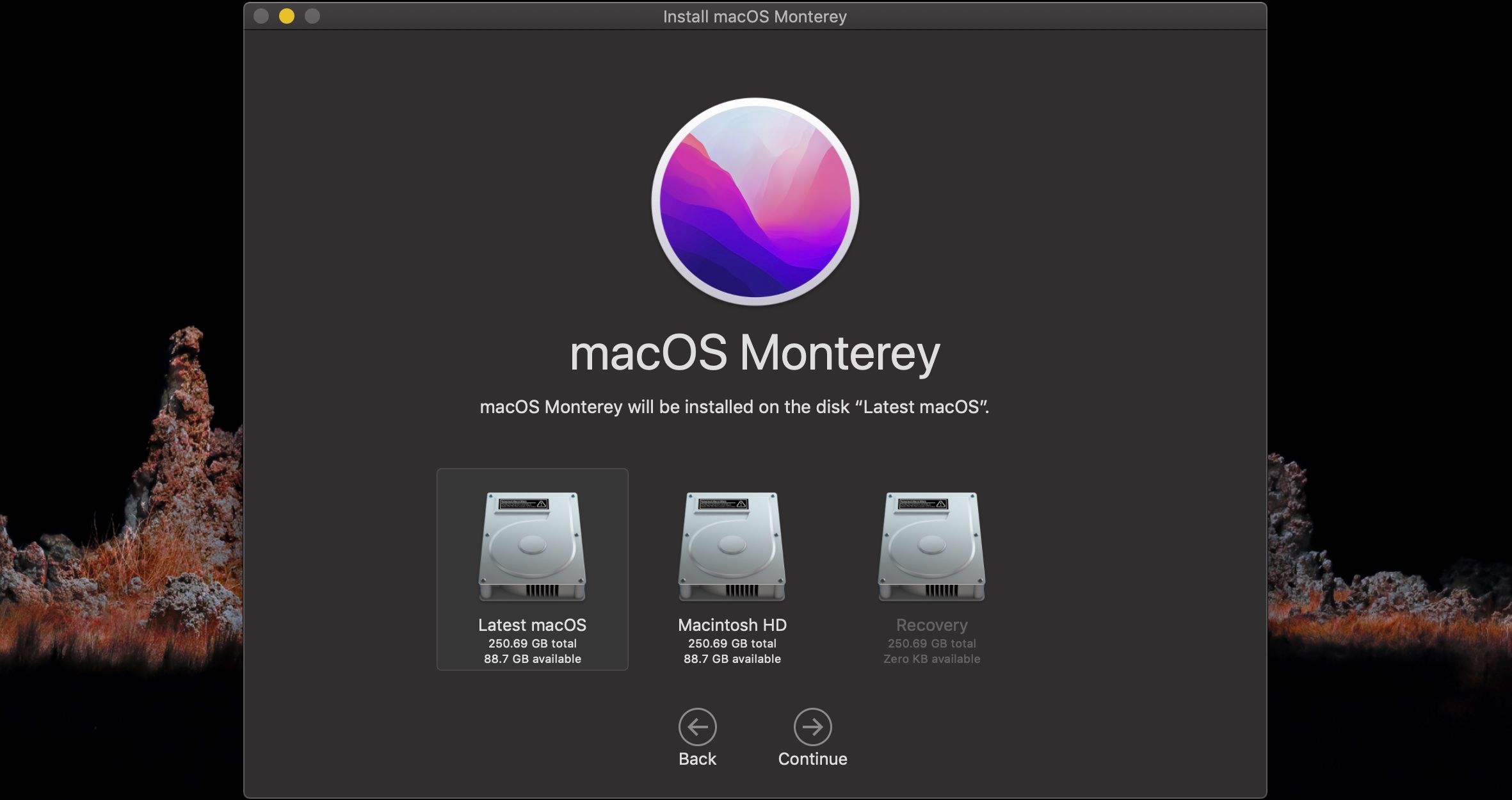Click the install destination message text
The height and width of the screenshot is (800, 1512).
coord(734,407)
